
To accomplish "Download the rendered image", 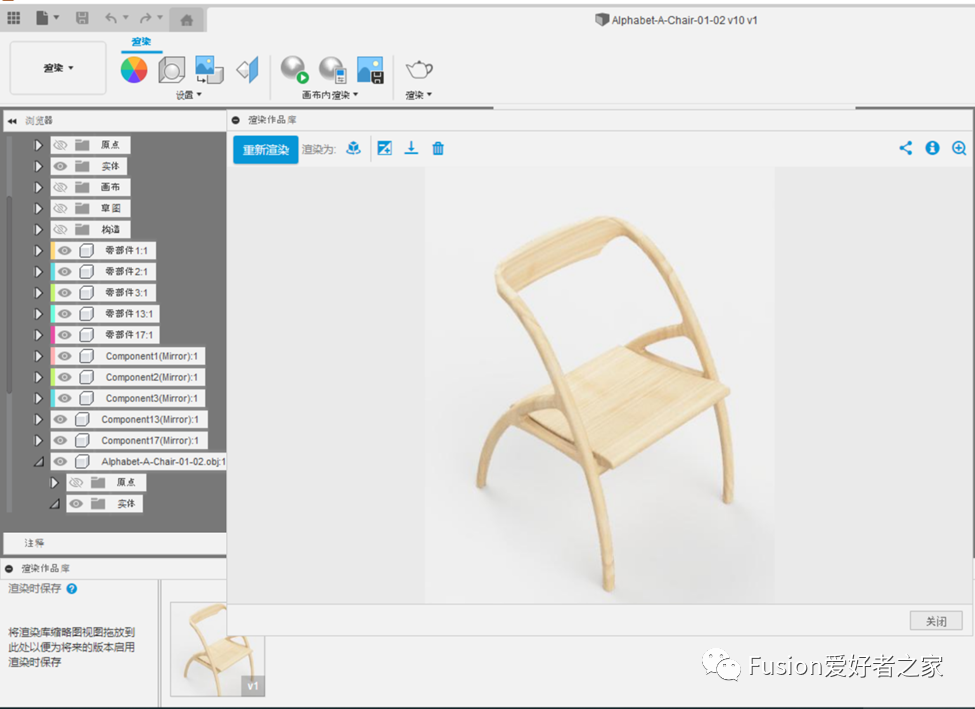I will point(411,148).
